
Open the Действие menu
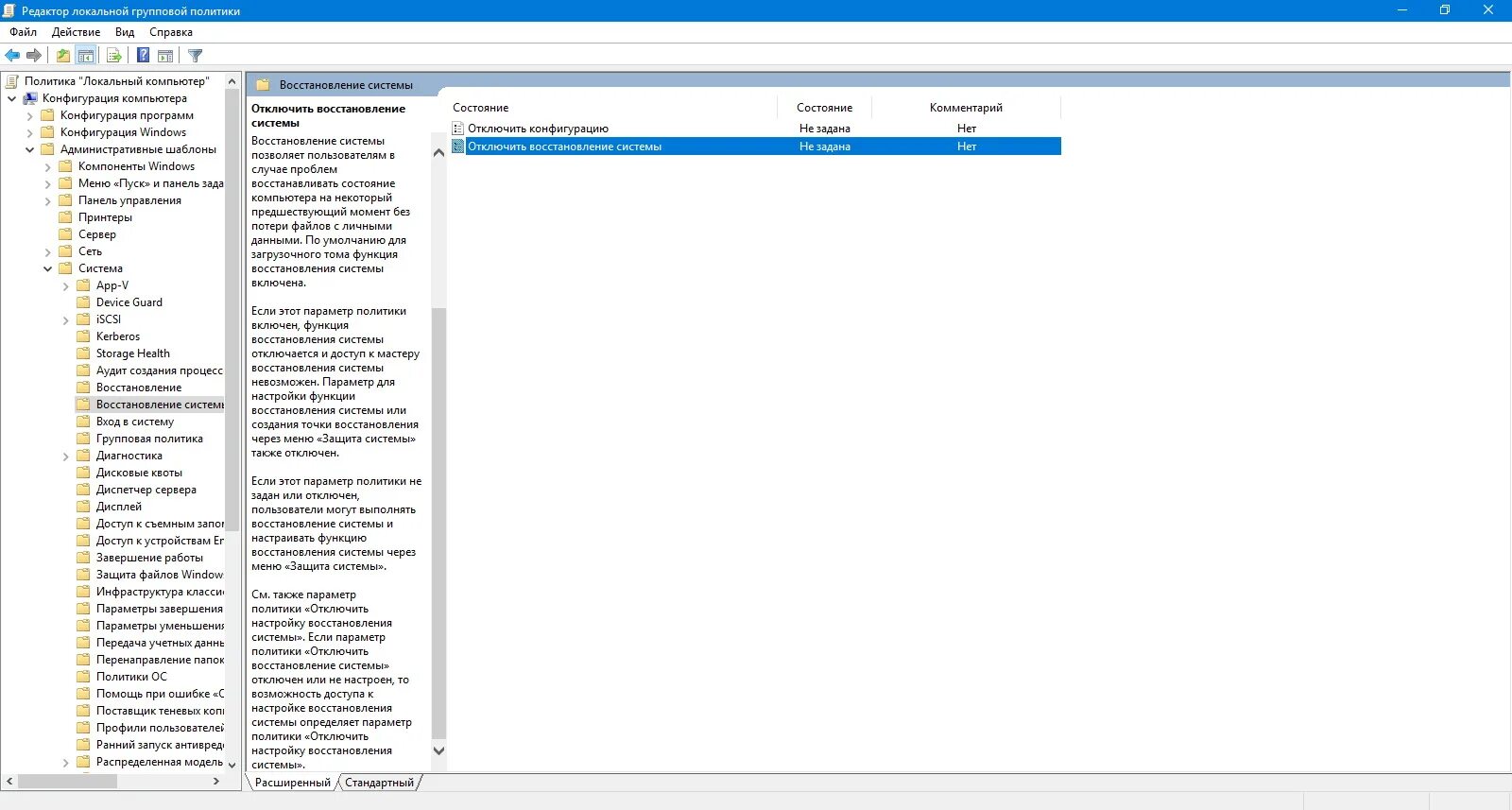pyautogui.click(x=77, y=32)
